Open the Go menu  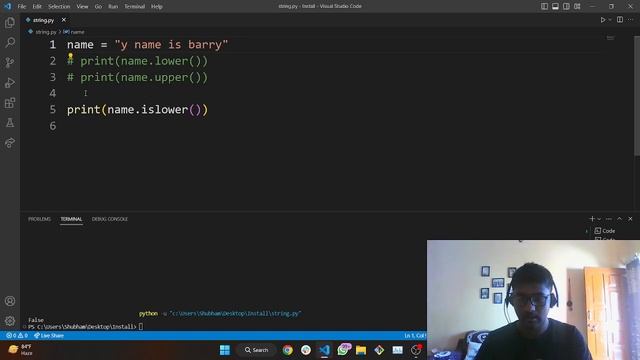(x=98, y=6)
